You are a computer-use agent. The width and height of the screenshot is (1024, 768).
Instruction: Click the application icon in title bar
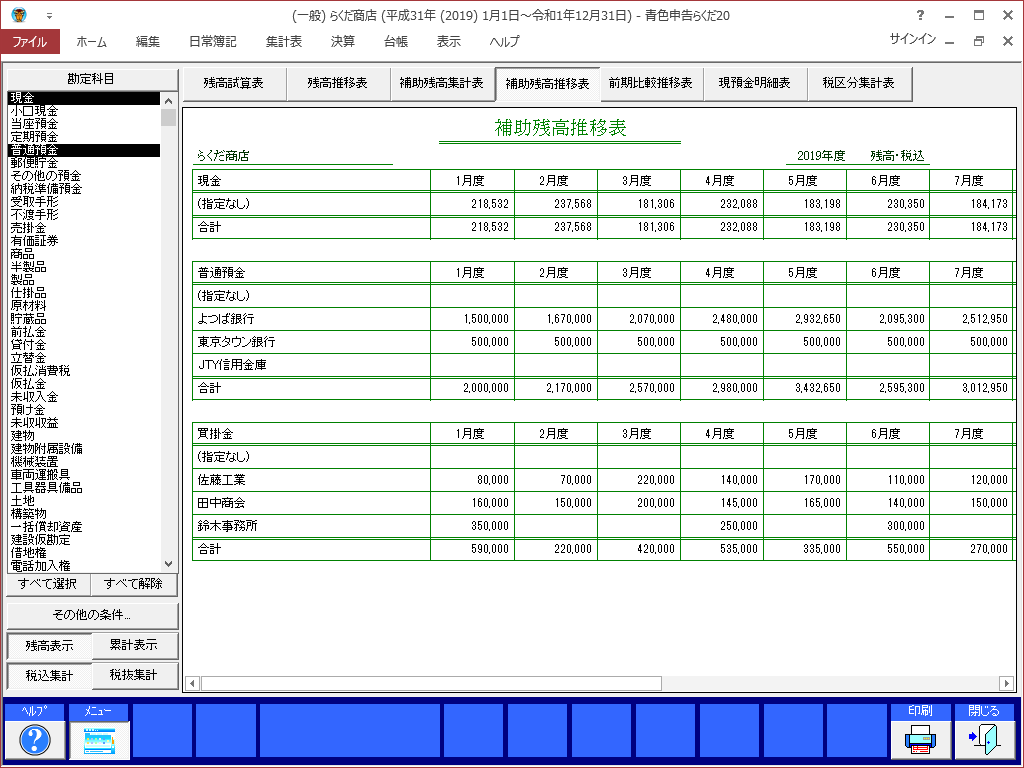pos(19,14)
